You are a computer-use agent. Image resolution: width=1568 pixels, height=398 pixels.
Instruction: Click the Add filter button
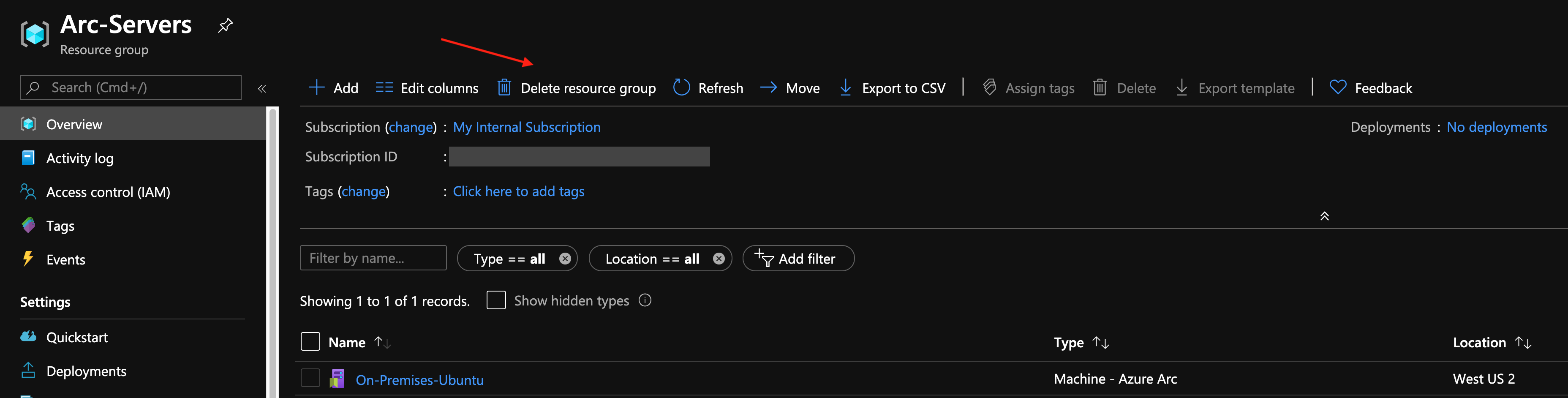tap(798, 259)
